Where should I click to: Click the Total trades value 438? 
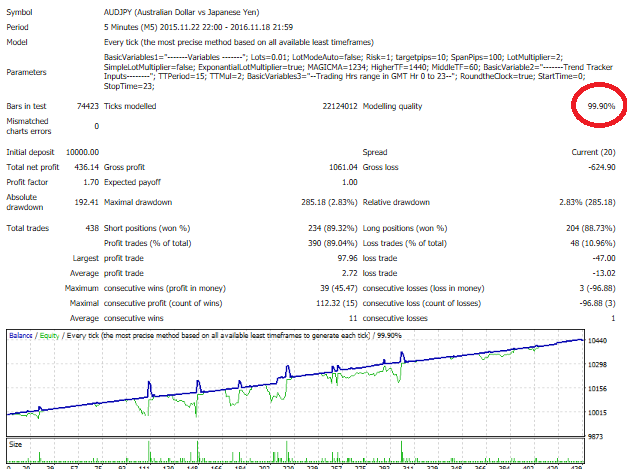click(92, 228)
